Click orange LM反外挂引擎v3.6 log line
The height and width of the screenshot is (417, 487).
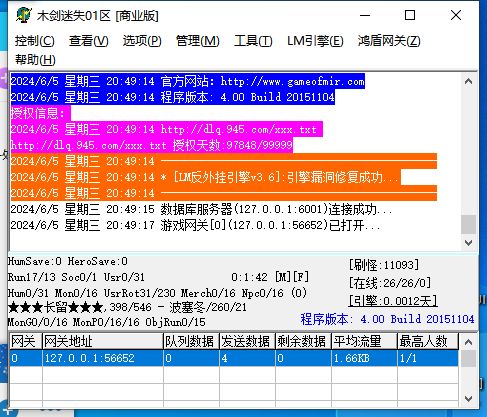click(205, 177)
